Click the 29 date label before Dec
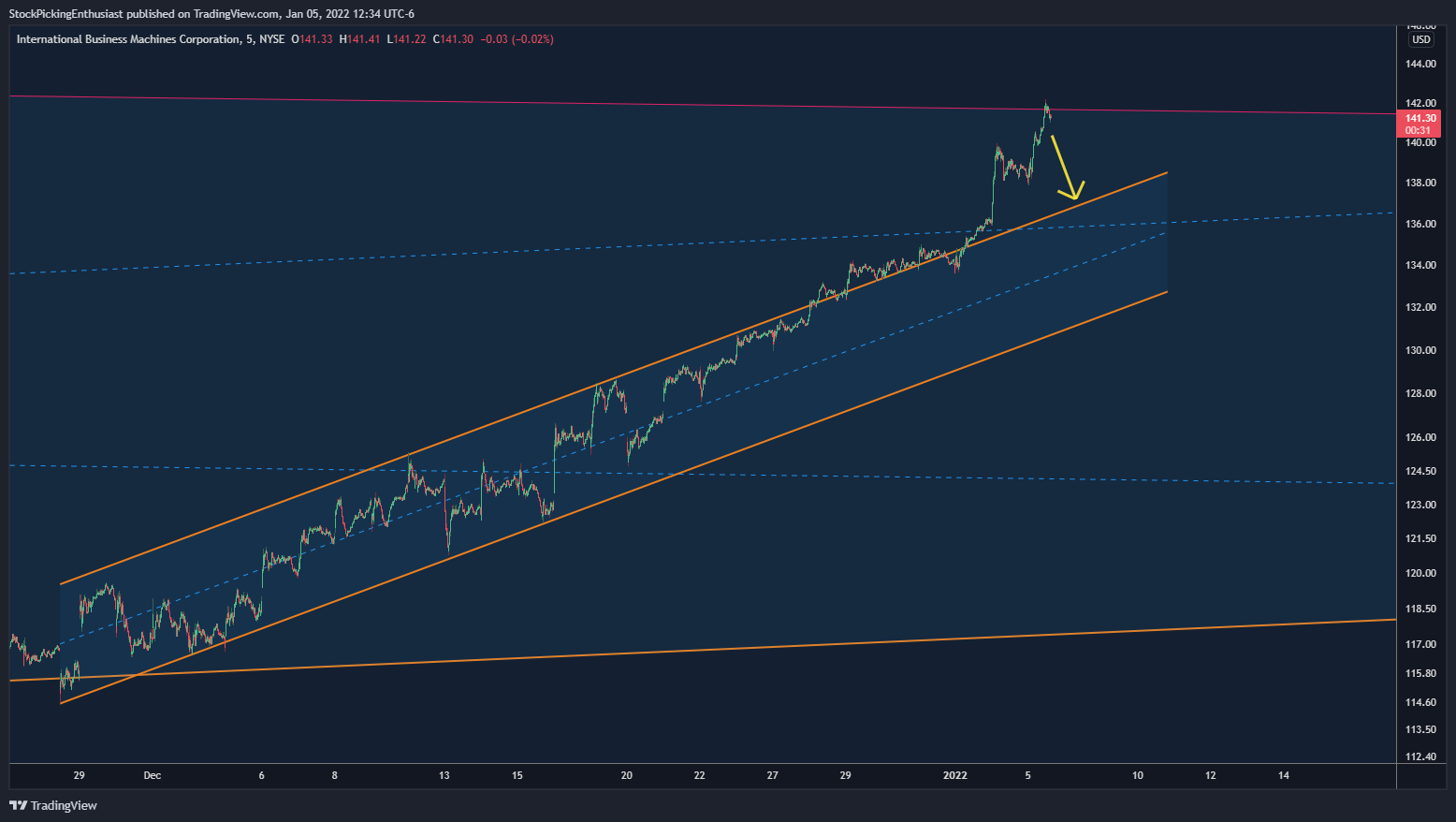Image resolution: width=1456 pixels, height=822 pixels. tap(80, 775)
